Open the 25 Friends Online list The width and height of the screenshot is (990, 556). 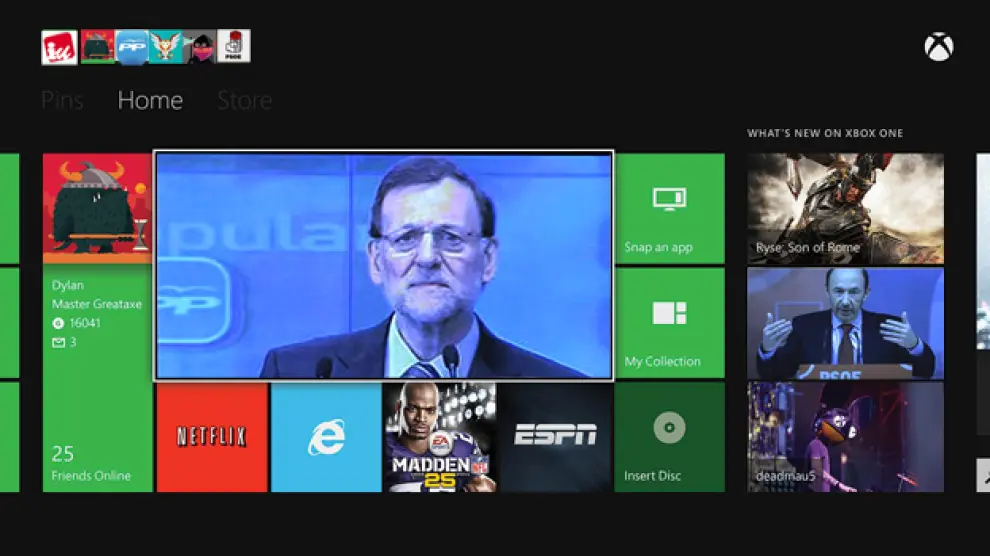91,464
